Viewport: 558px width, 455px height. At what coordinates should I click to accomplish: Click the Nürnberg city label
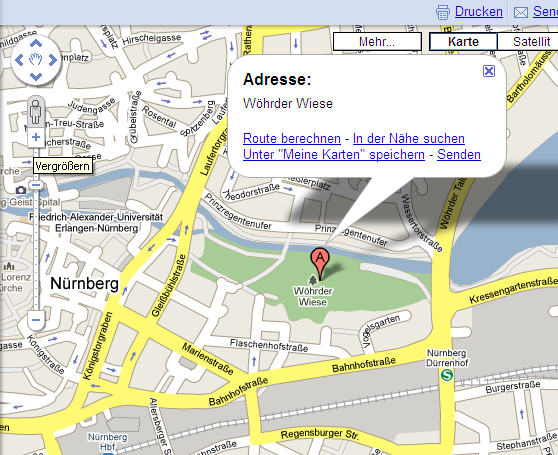[84, 284]
